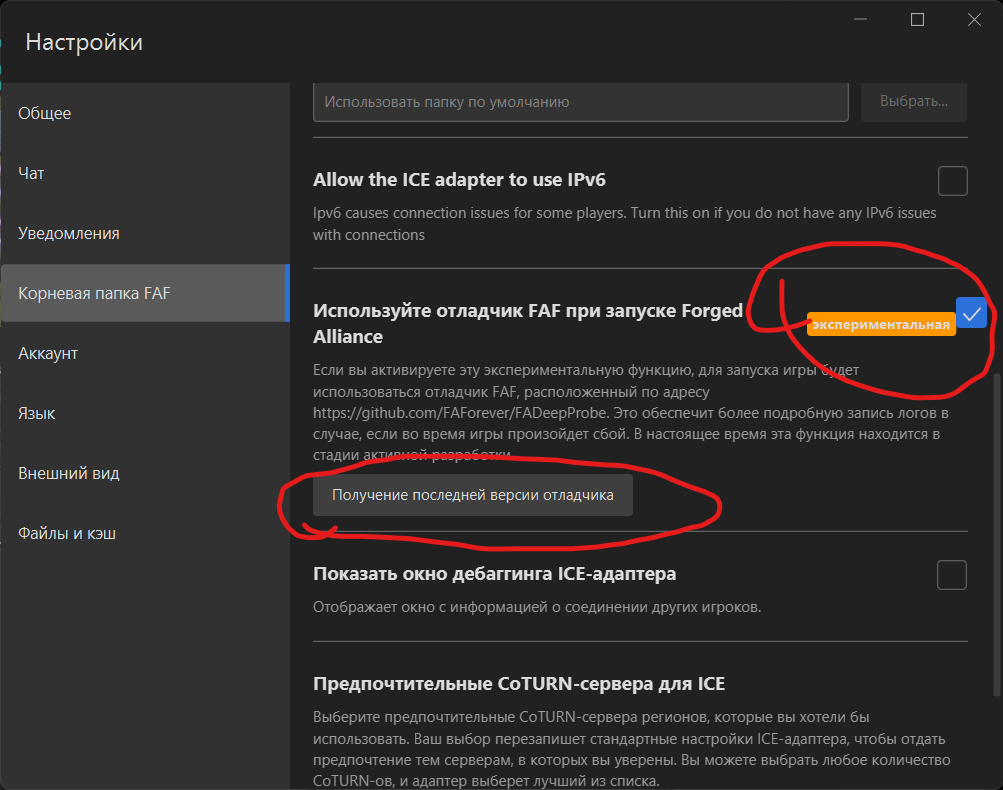Image resolution: width=1003 pixels, height=790 pixels.
Task: Switch to the Чат settings section
Action: [145, 173]
